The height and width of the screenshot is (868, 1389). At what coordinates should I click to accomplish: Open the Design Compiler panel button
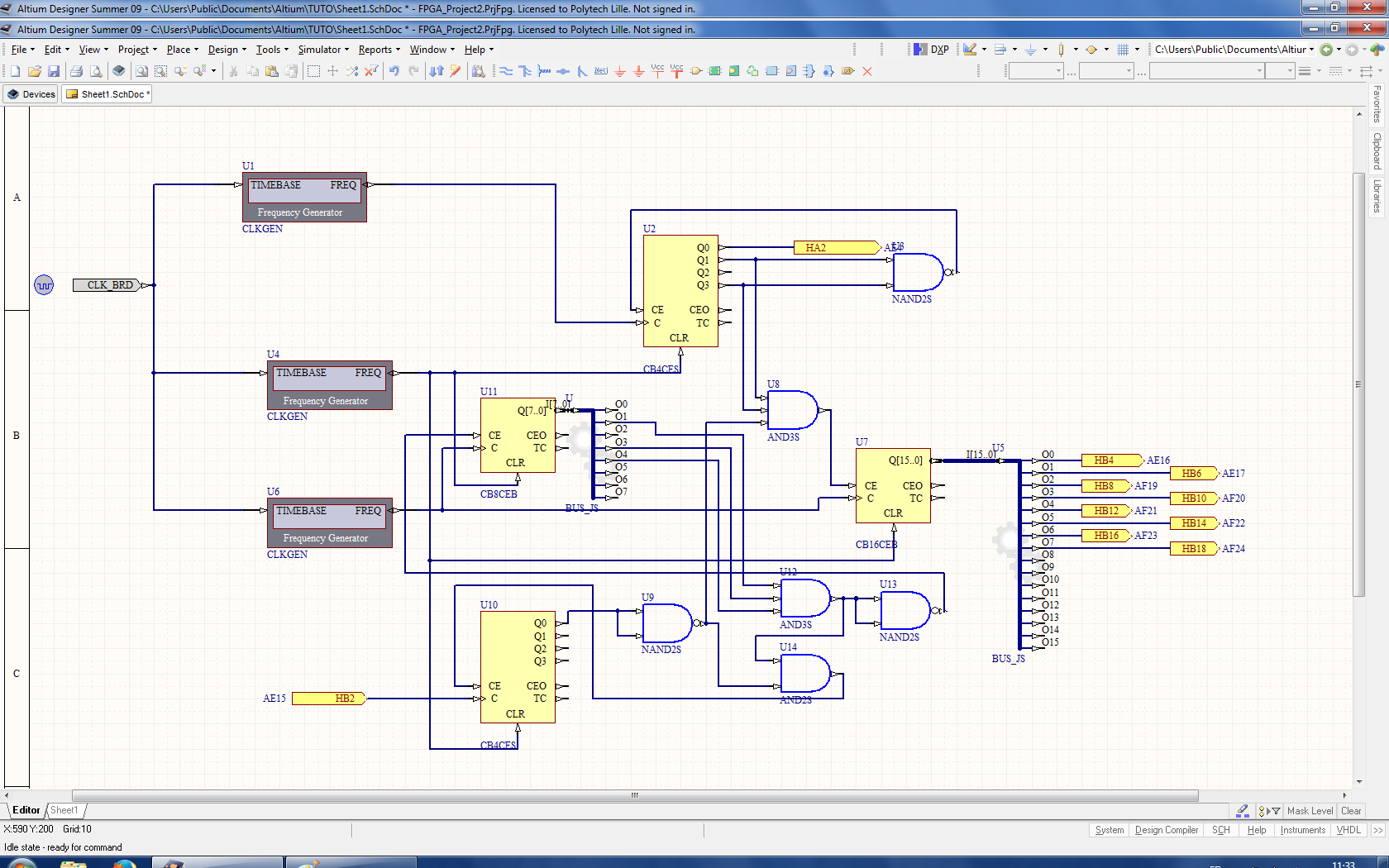pos(1166,830)
